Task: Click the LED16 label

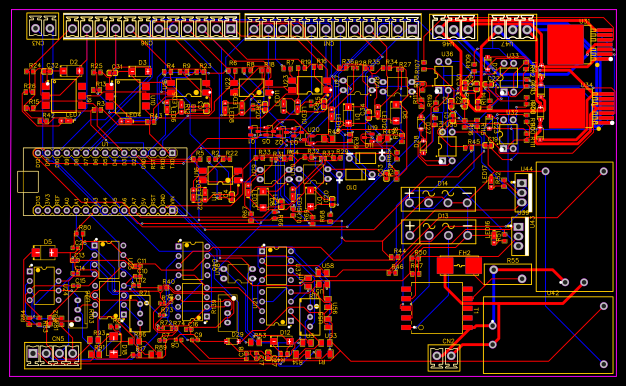Action: (487, 229)
